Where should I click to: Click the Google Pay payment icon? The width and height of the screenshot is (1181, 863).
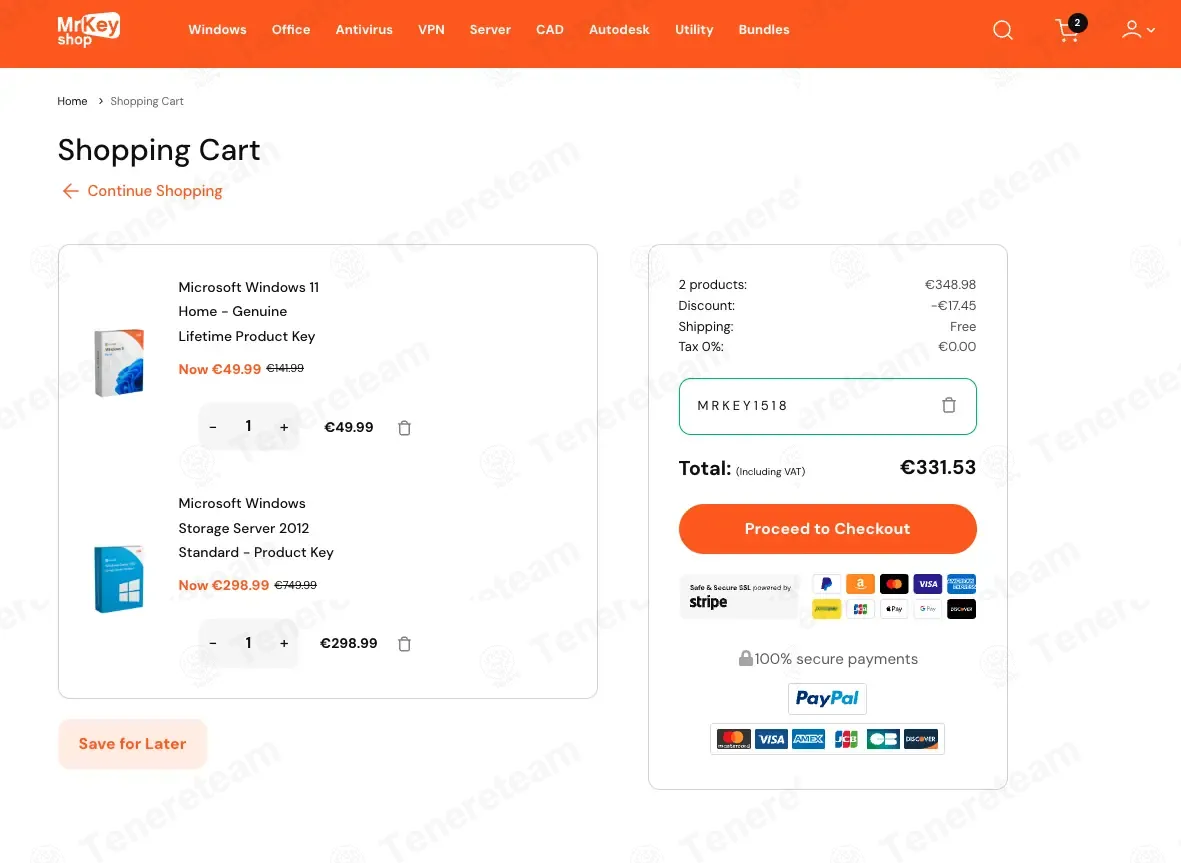click(928, 608)
